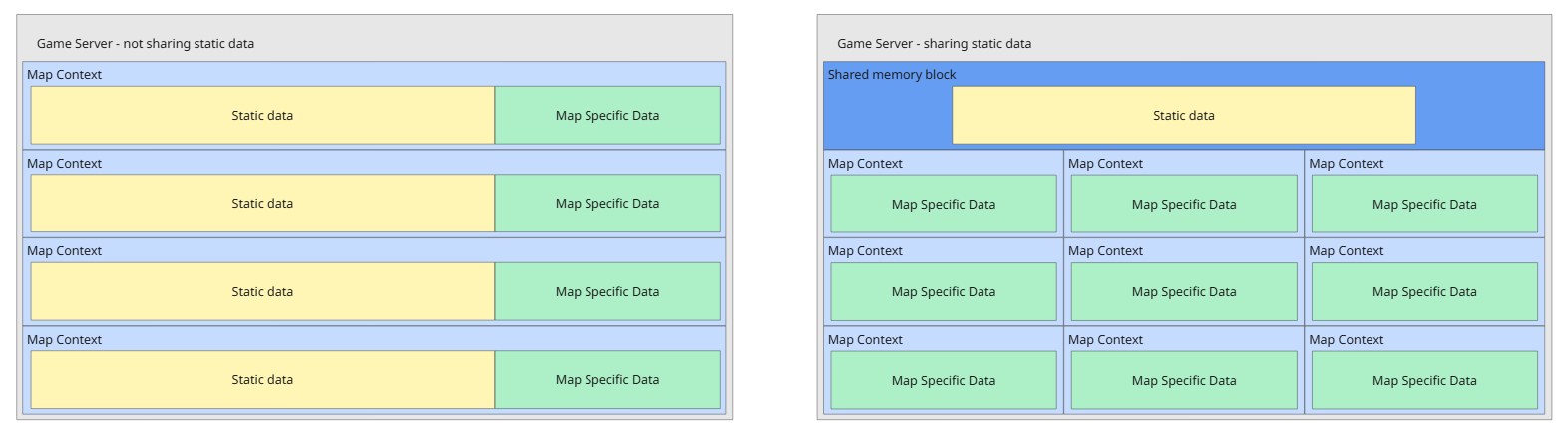Image resolution: width=1568 pixels, height=433 pixels.
Task: Select the Static data box in bottom left Map Context
Action: tap(262, 380)
